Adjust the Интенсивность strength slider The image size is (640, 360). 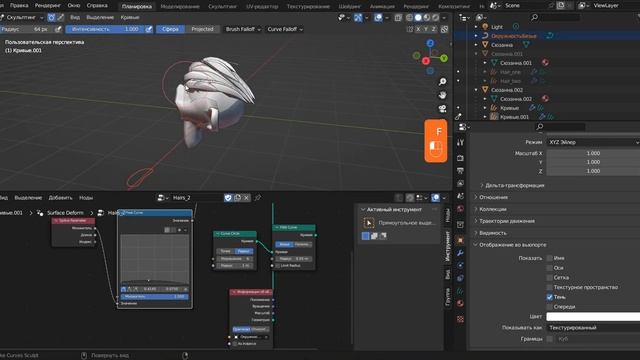105,29
